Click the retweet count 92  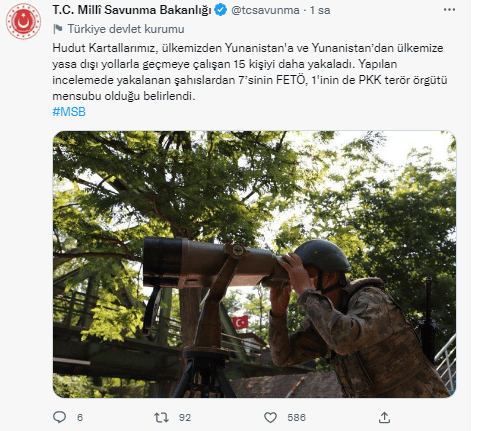185,418
